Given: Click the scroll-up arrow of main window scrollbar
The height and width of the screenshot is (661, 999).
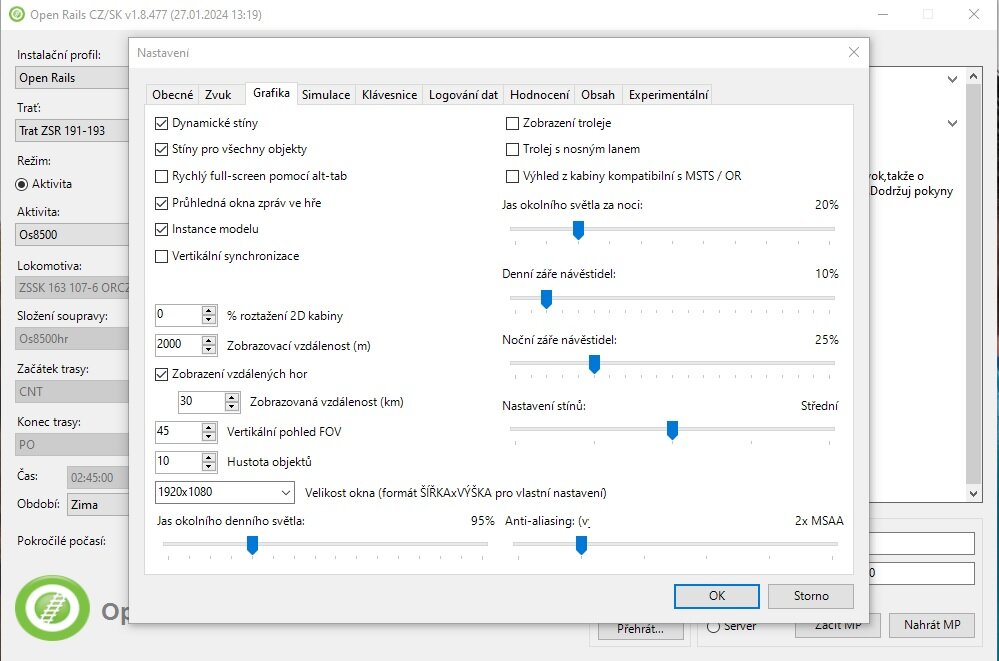Looking at the screenshot, I should [973, 76].
